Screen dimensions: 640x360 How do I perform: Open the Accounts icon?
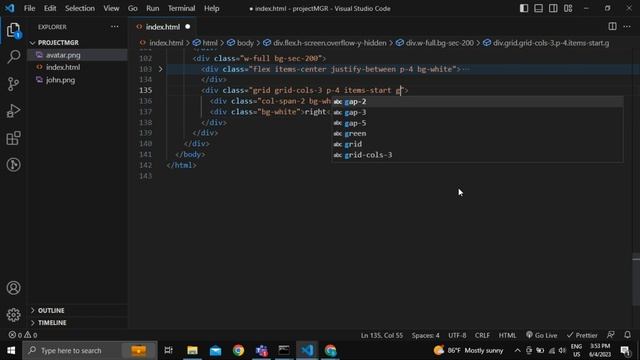coord(13,288)
